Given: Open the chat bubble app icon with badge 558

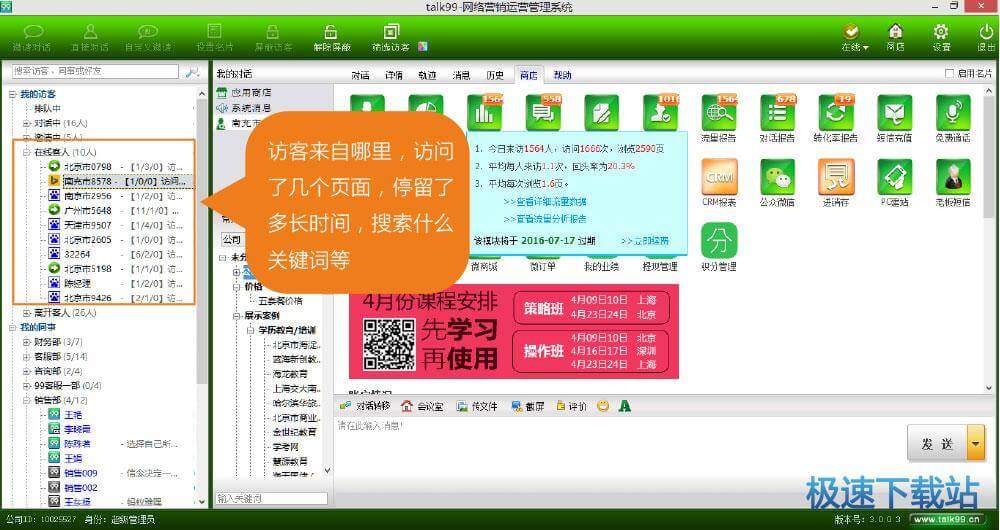Looking at the screenshot, I should pyautogui.click(x=543, y=113).
